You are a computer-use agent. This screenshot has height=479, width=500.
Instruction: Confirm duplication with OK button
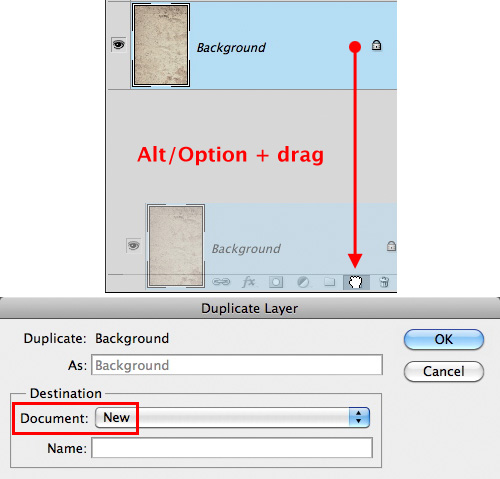pyautogui.click(x=444, y=339)
